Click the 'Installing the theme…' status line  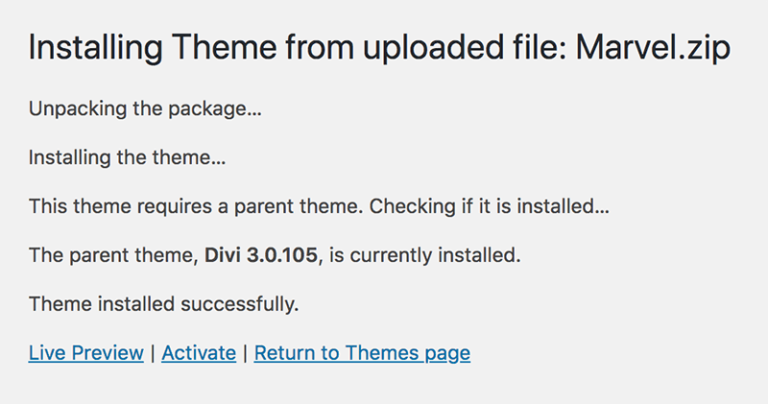tap(127, 157)
